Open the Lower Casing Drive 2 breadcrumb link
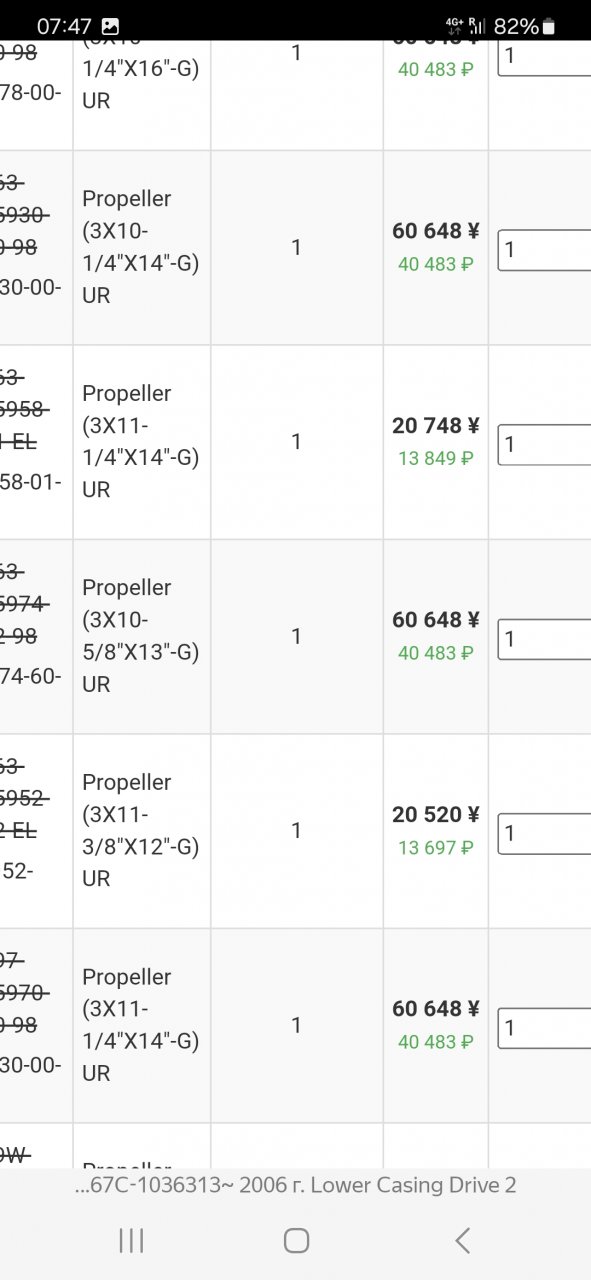The image size is (591, 1280). [295, 1185]
